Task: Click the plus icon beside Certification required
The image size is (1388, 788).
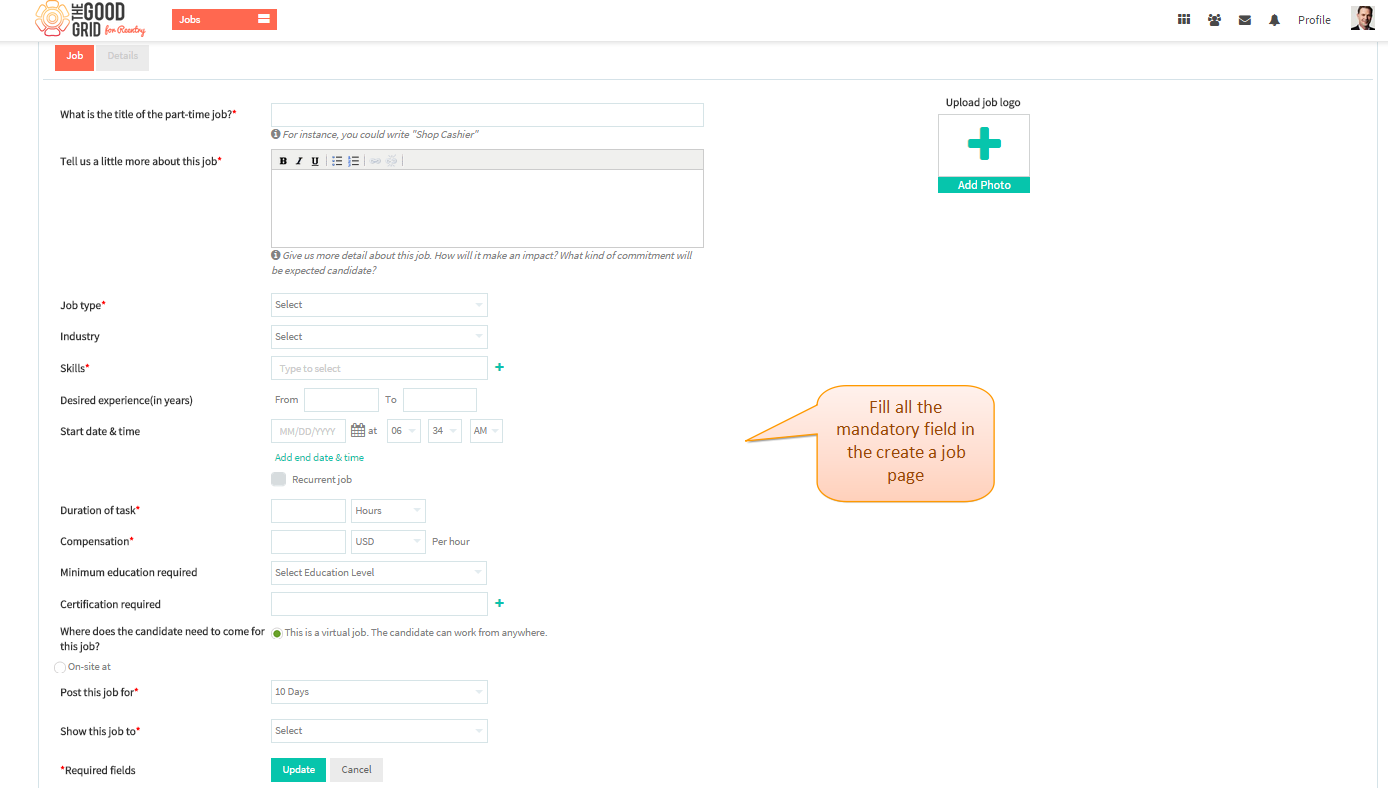Action: coord(500,603)
